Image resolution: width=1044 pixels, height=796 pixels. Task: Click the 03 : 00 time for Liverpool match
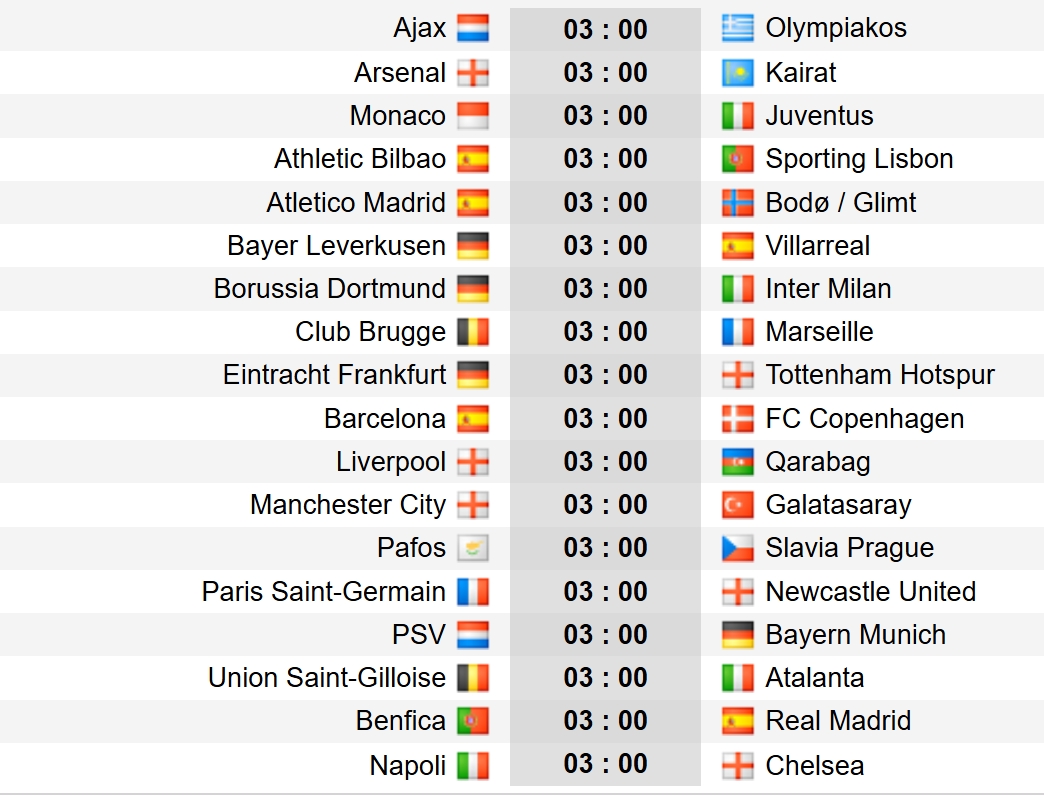605,462
